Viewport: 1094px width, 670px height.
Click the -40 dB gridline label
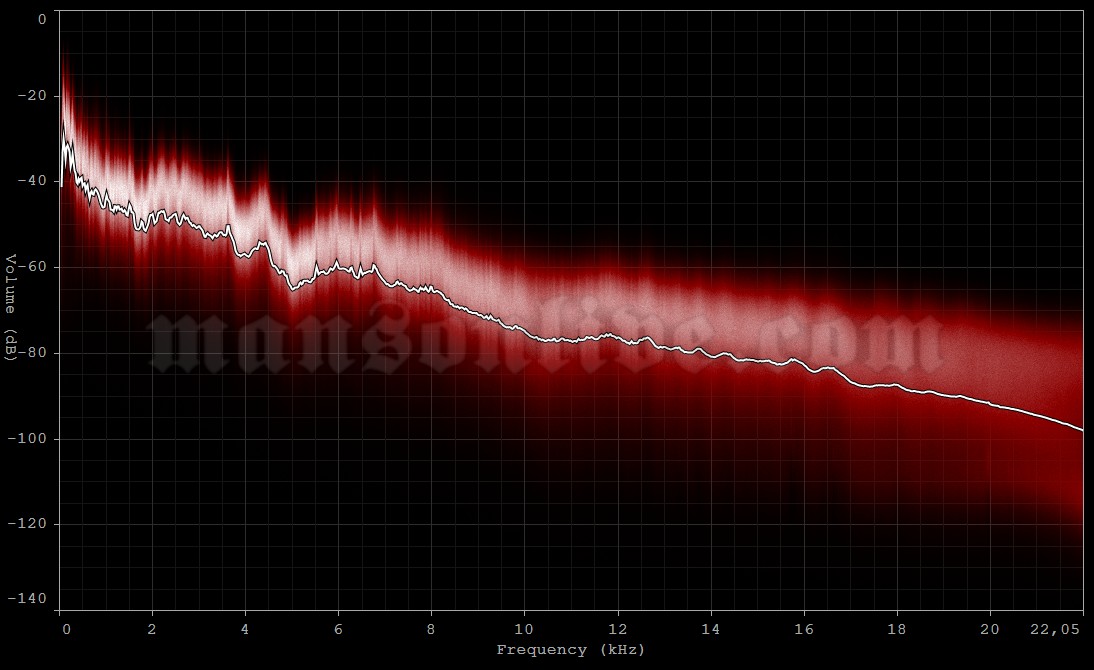point(33,183)
